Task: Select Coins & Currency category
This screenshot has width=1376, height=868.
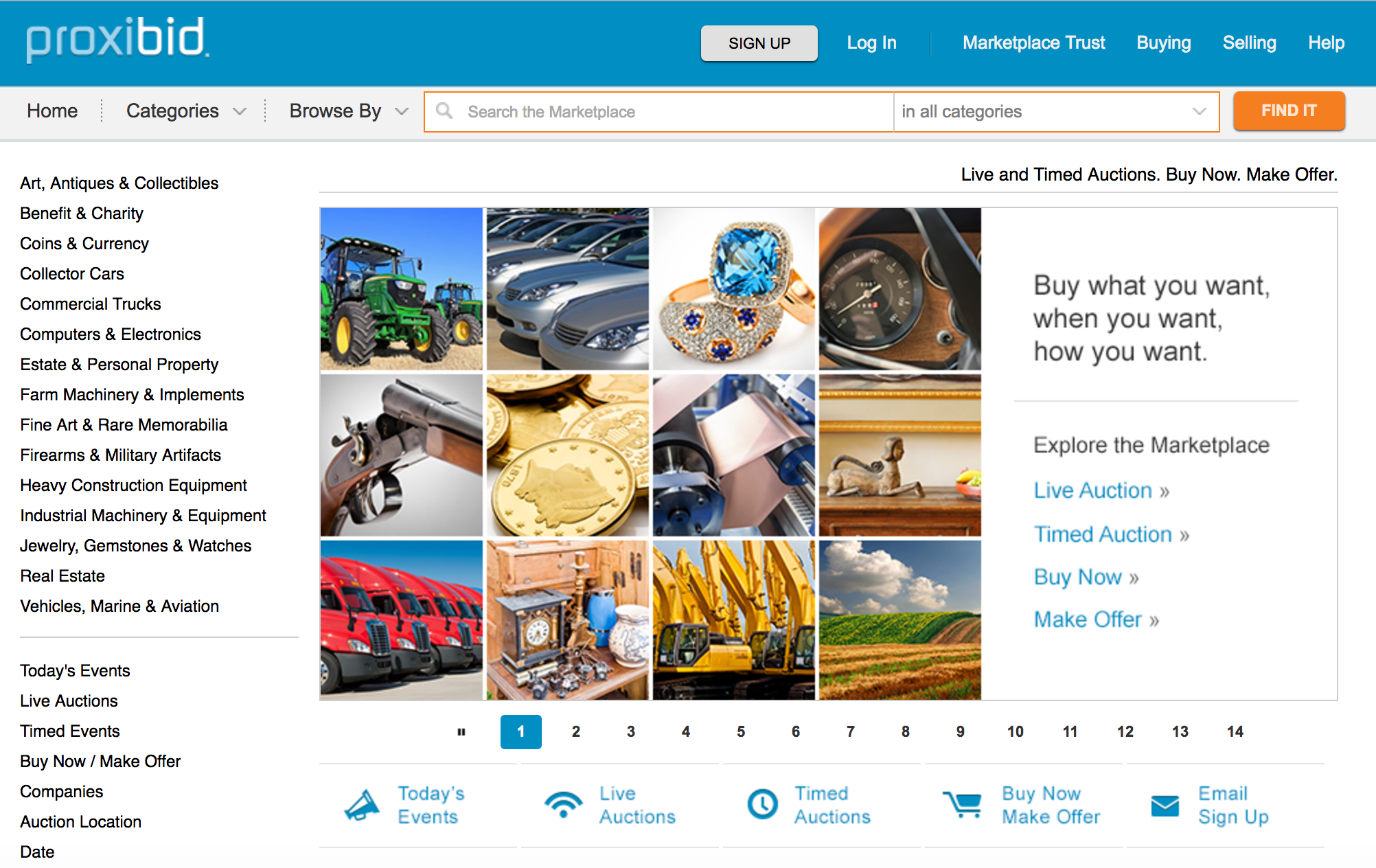Action: click(x=84, y=244)
